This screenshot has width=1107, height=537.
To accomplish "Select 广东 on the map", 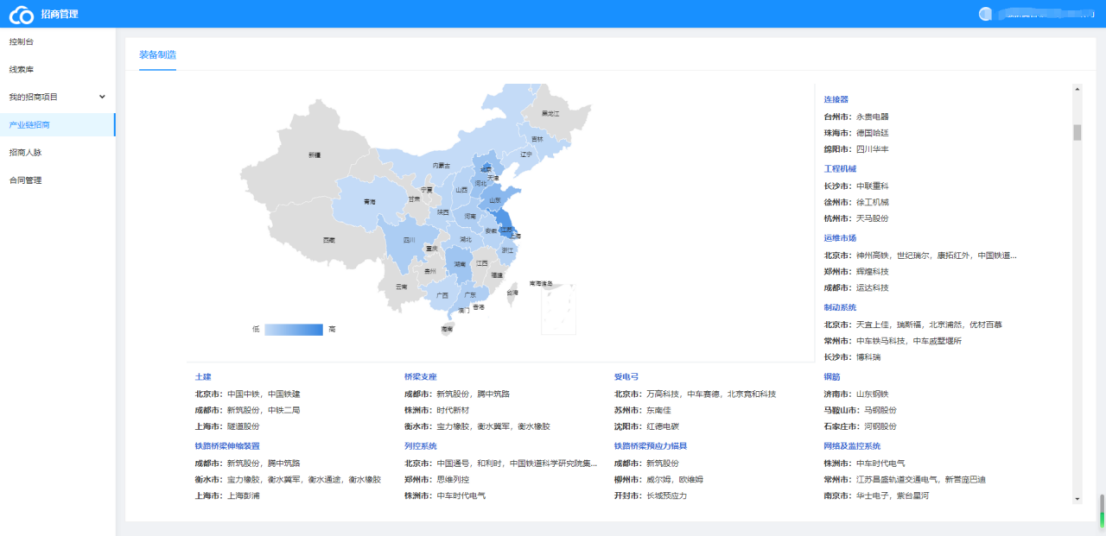I will [x=469, y=294].
